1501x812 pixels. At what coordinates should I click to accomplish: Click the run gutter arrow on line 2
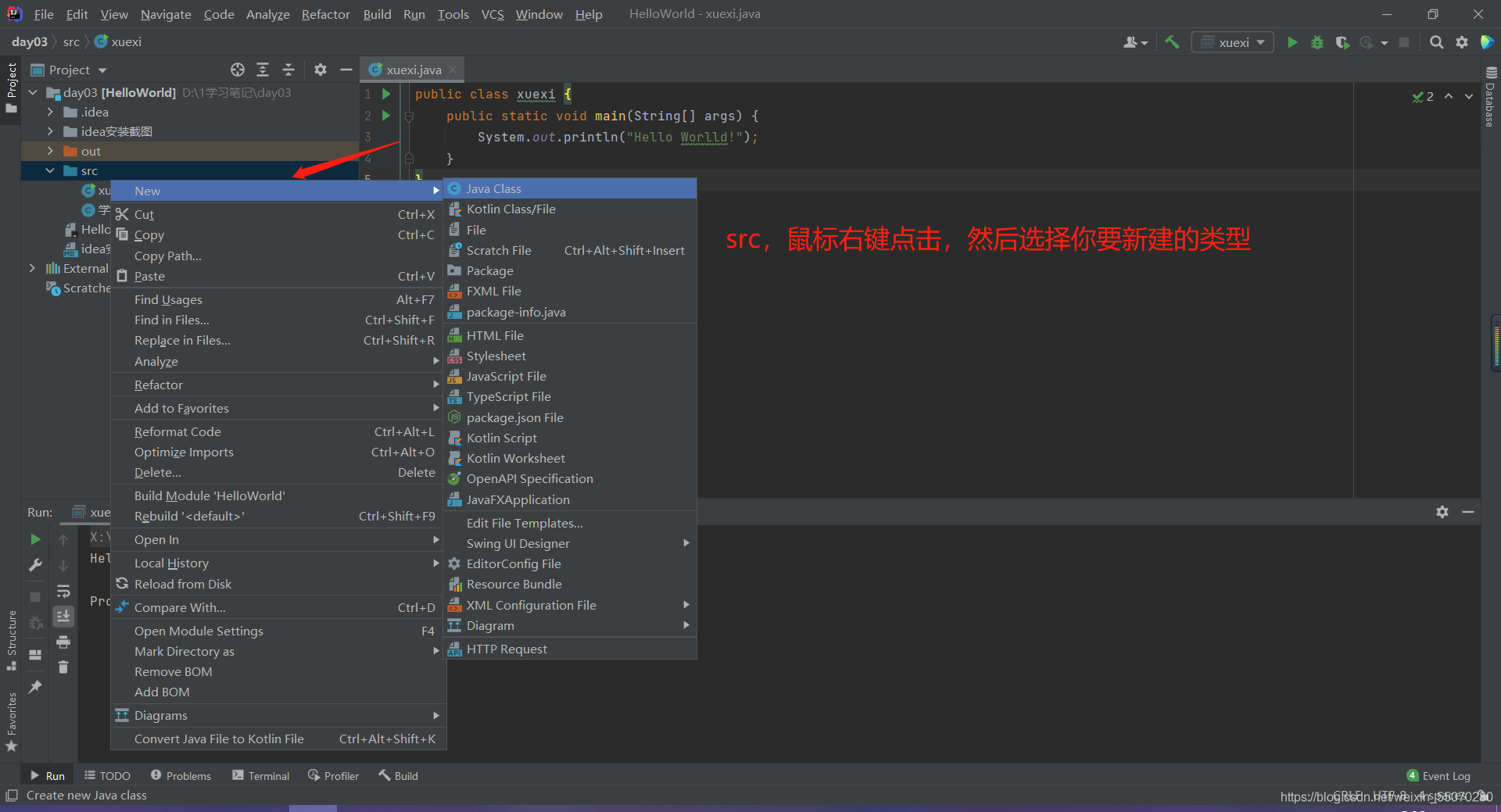386,116
